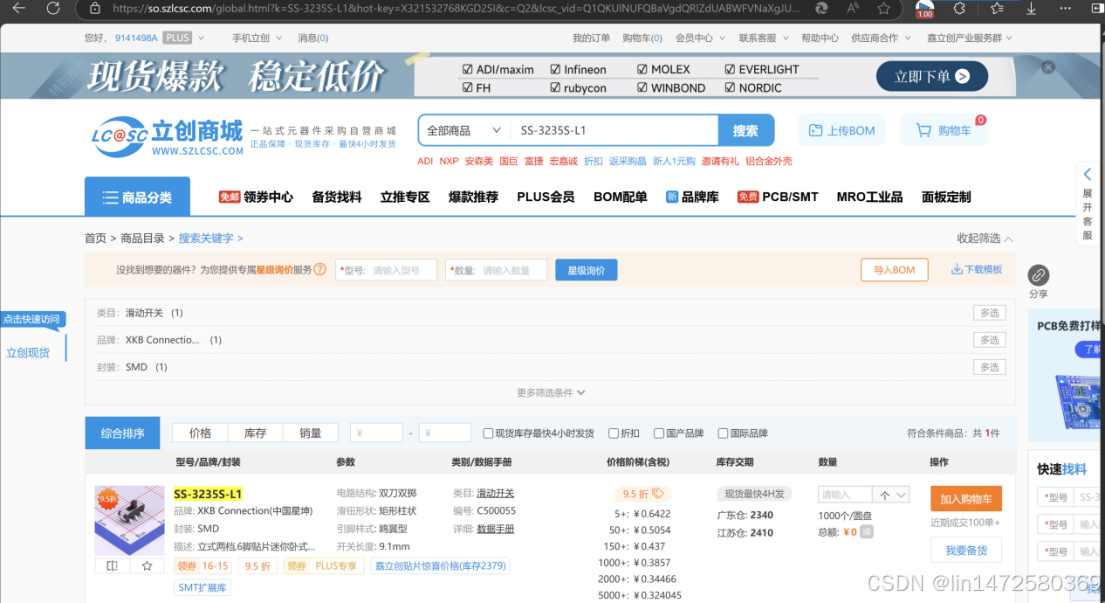
Task: Click the 下载模板 download icon link
Action: [x=976, y=269]
